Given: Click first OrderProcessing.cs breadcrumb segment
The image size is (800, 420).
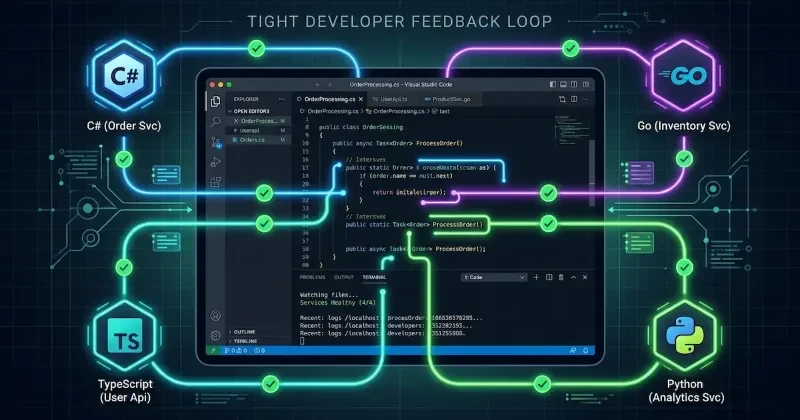Looking at the screenshot, I should pyautogui.click(x=329, y=111).
